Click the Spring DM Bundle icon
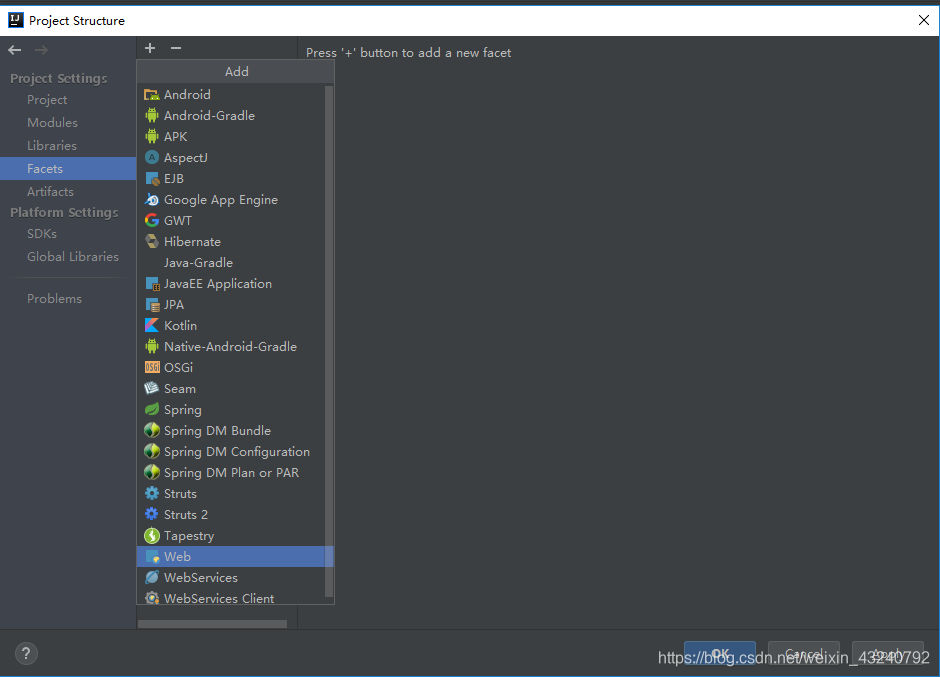940x677 pixels. [x=152, y=431]
